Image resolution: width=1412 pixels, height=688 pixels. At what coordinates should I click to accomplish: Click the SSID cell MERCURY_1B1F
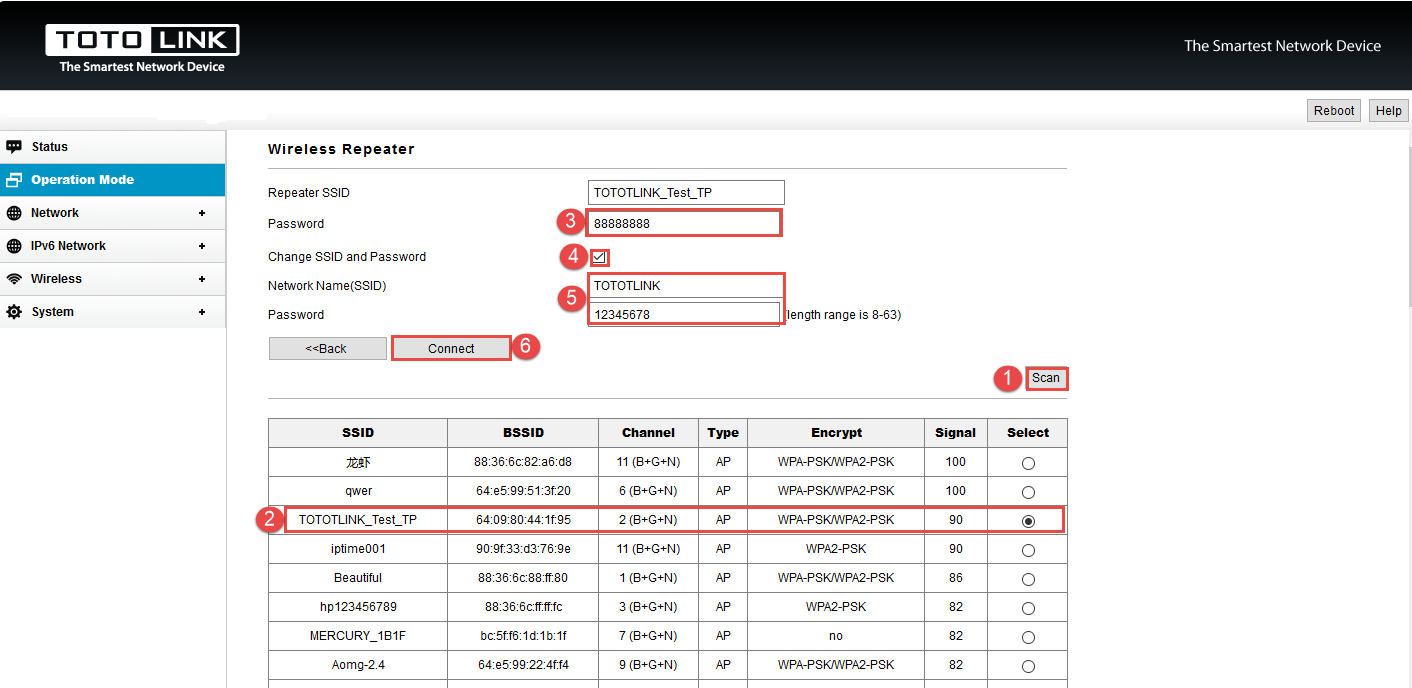tap(358, 636)
